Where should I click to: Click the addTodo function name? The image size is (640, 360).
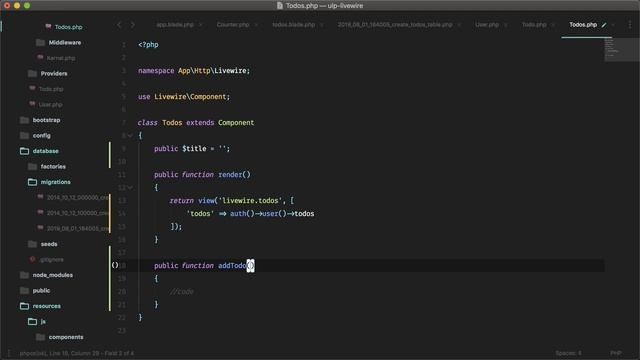232,266
